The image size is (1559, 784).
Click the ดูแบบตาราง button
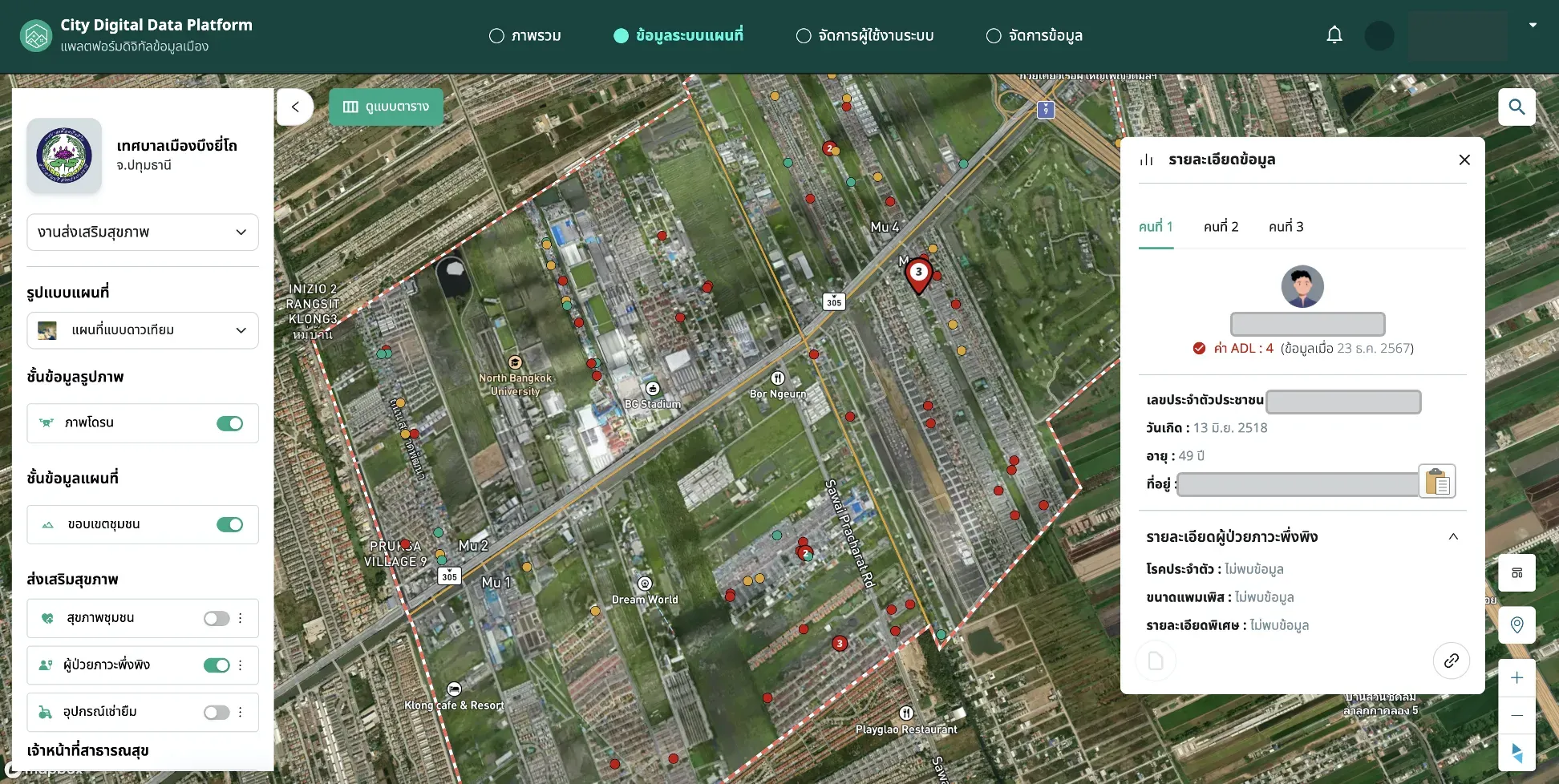(x=387, y=107)
